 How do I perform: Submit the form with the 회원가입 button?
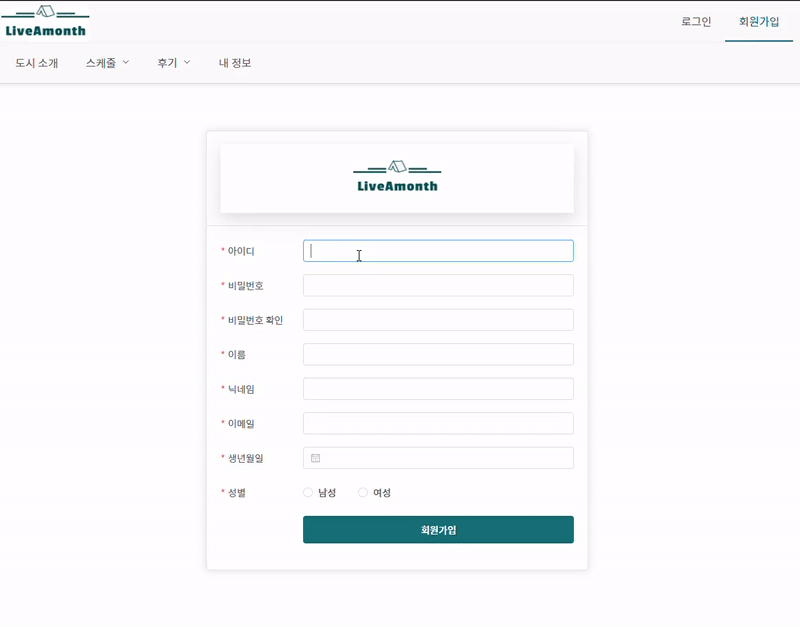click(438, 530)
